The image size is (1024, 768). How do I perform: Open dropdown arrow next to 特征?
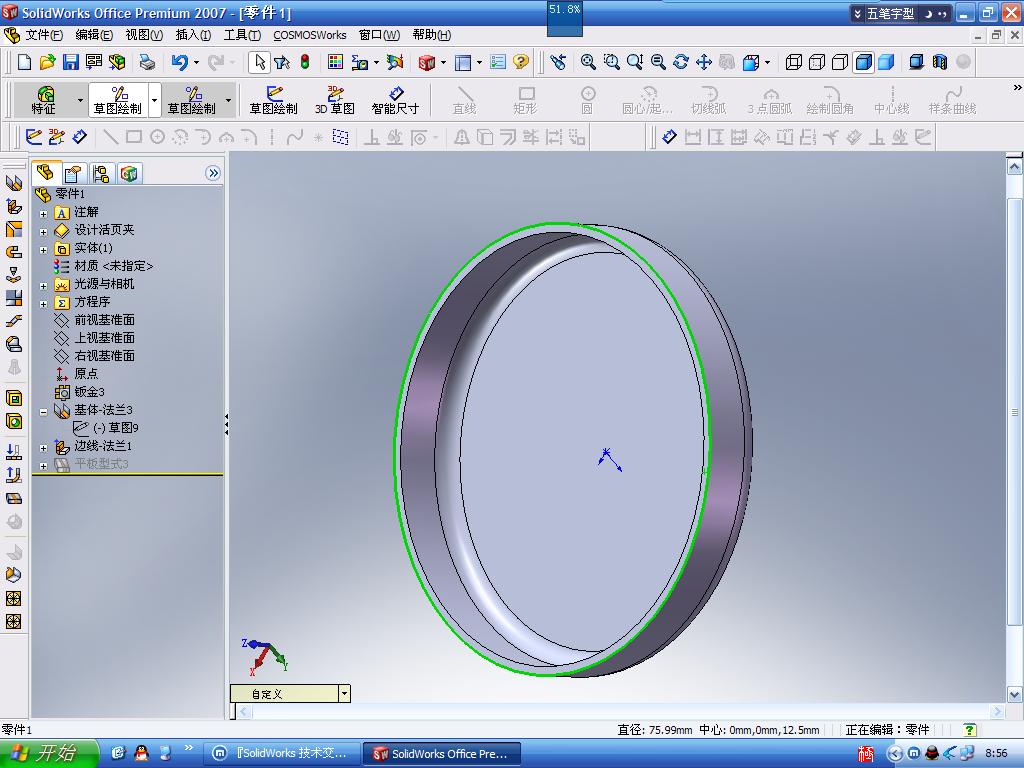click(x=80, y=101)
